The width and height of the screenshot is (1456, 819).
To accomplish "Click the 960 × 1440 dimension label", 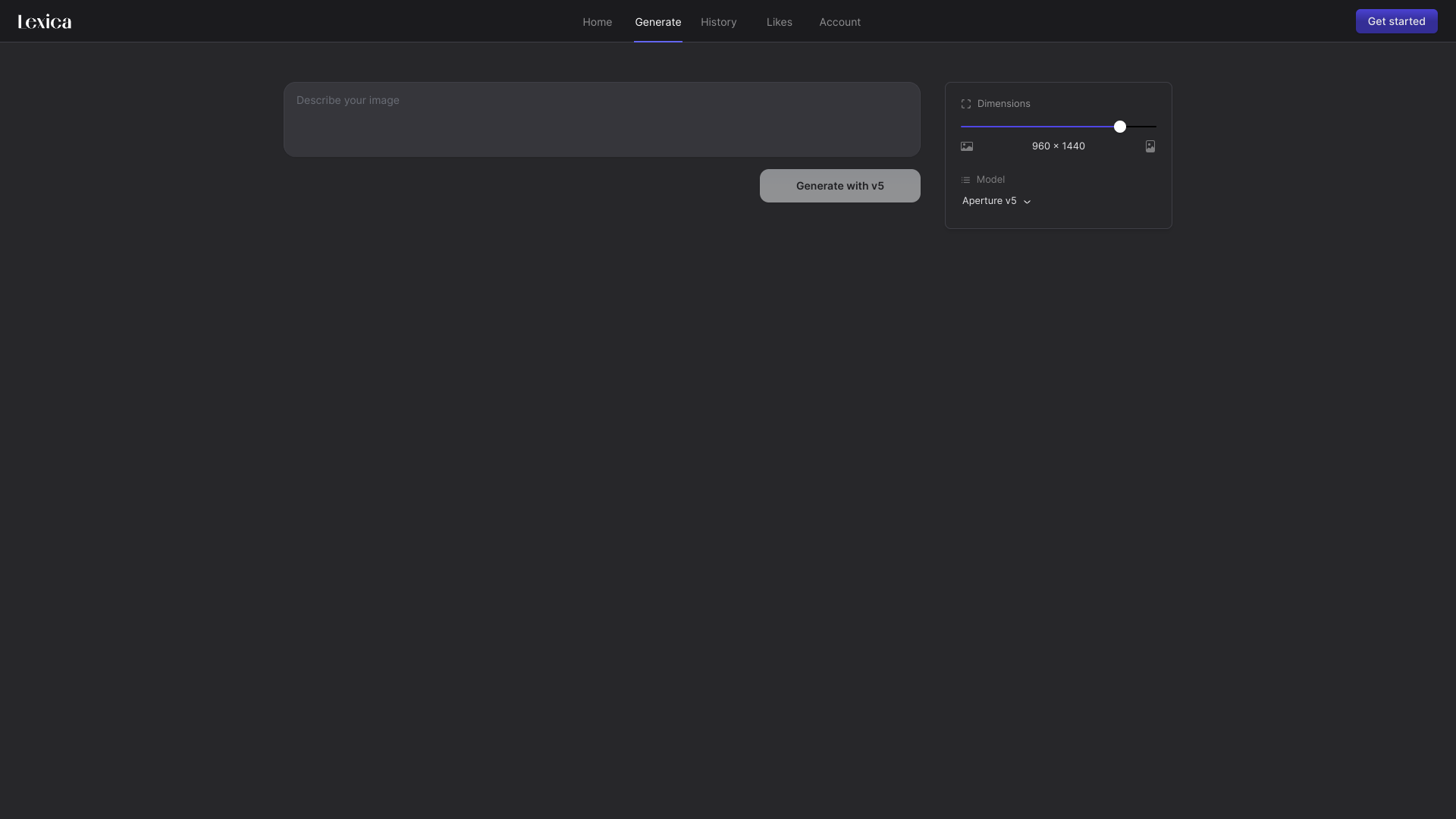I will pyautogui.click(x=1058, y=146).
